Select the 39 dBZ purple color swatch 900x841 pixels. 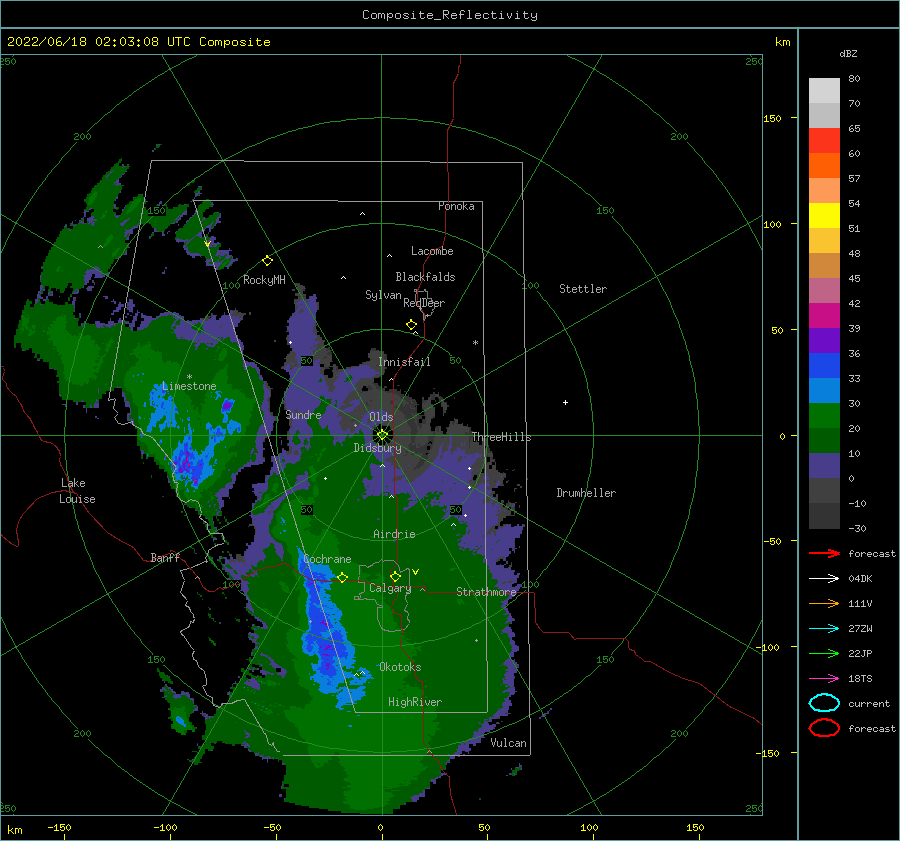[824, 340]
